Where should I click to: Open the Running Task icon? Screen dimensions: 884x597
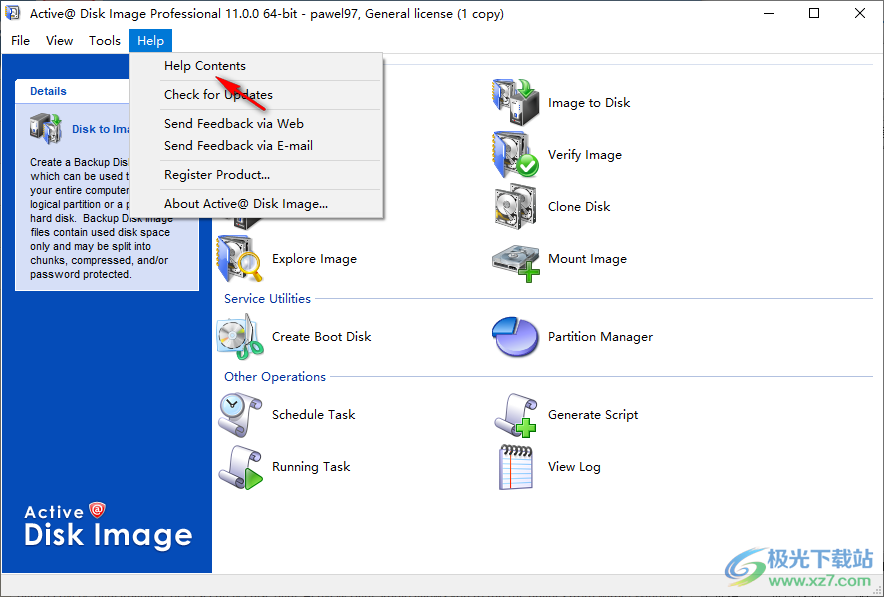(240, 467)
